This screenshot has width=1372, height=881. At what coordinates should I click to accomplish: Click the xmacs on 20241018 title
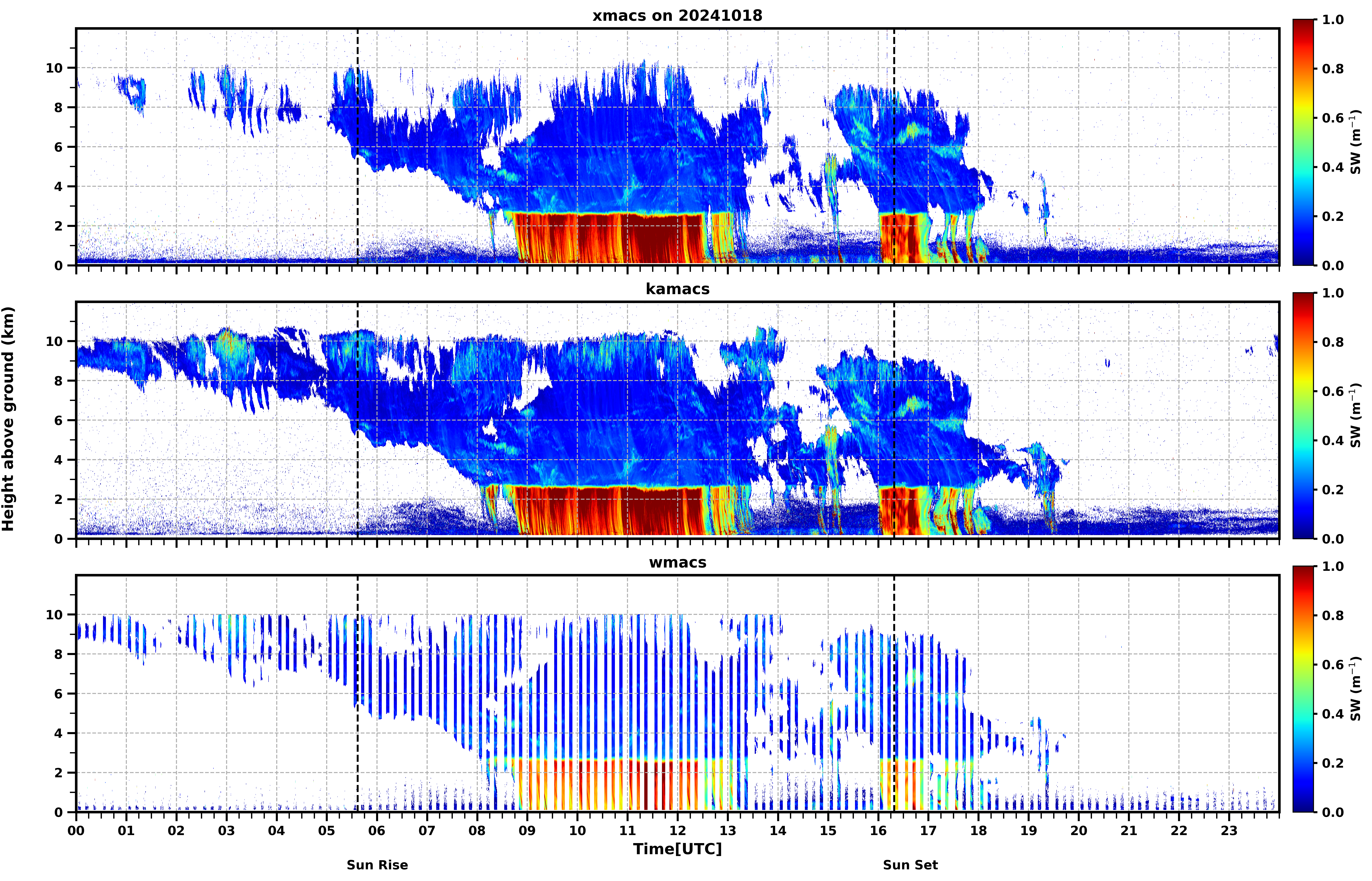[x=677, y=15]
